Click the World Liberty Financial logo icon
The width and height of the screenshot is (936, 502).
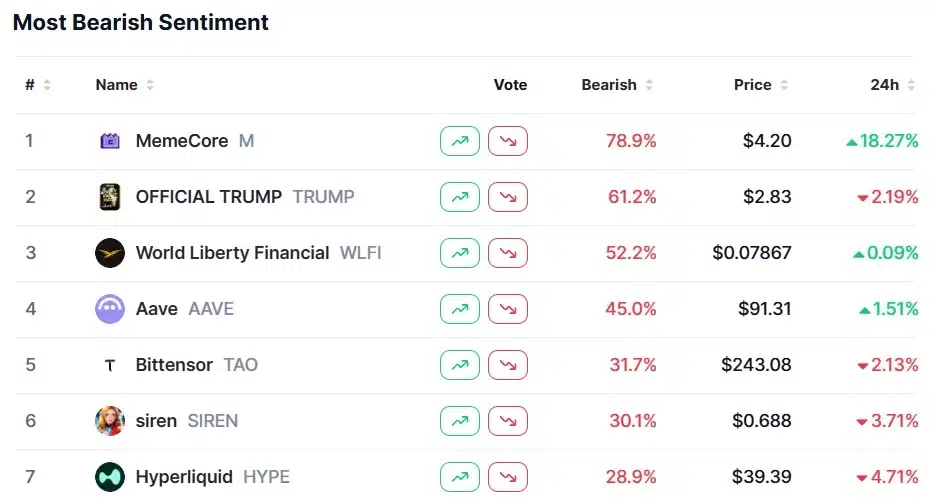coord(110,253)
